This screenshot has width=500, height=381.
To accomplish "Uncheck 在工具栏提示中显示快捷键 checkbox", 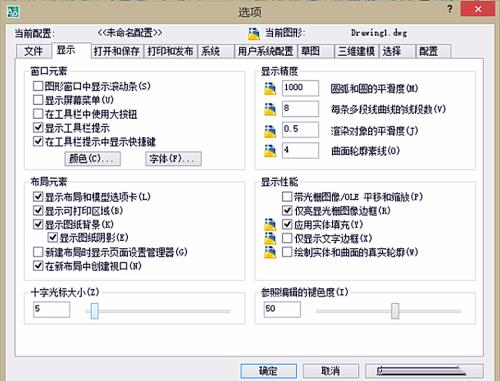I will (x=38, y=141).
